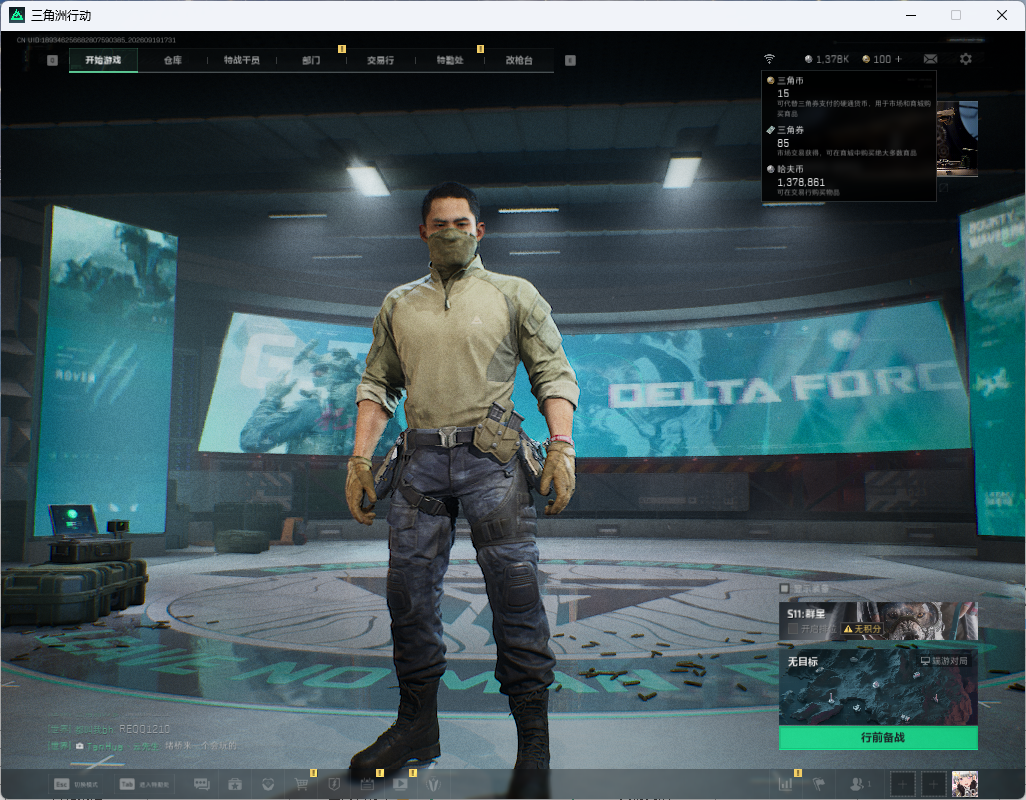The height and width of the screenshot is (800, 1026).
Task: Open the heart favorites icon
Action: [268, 784]
